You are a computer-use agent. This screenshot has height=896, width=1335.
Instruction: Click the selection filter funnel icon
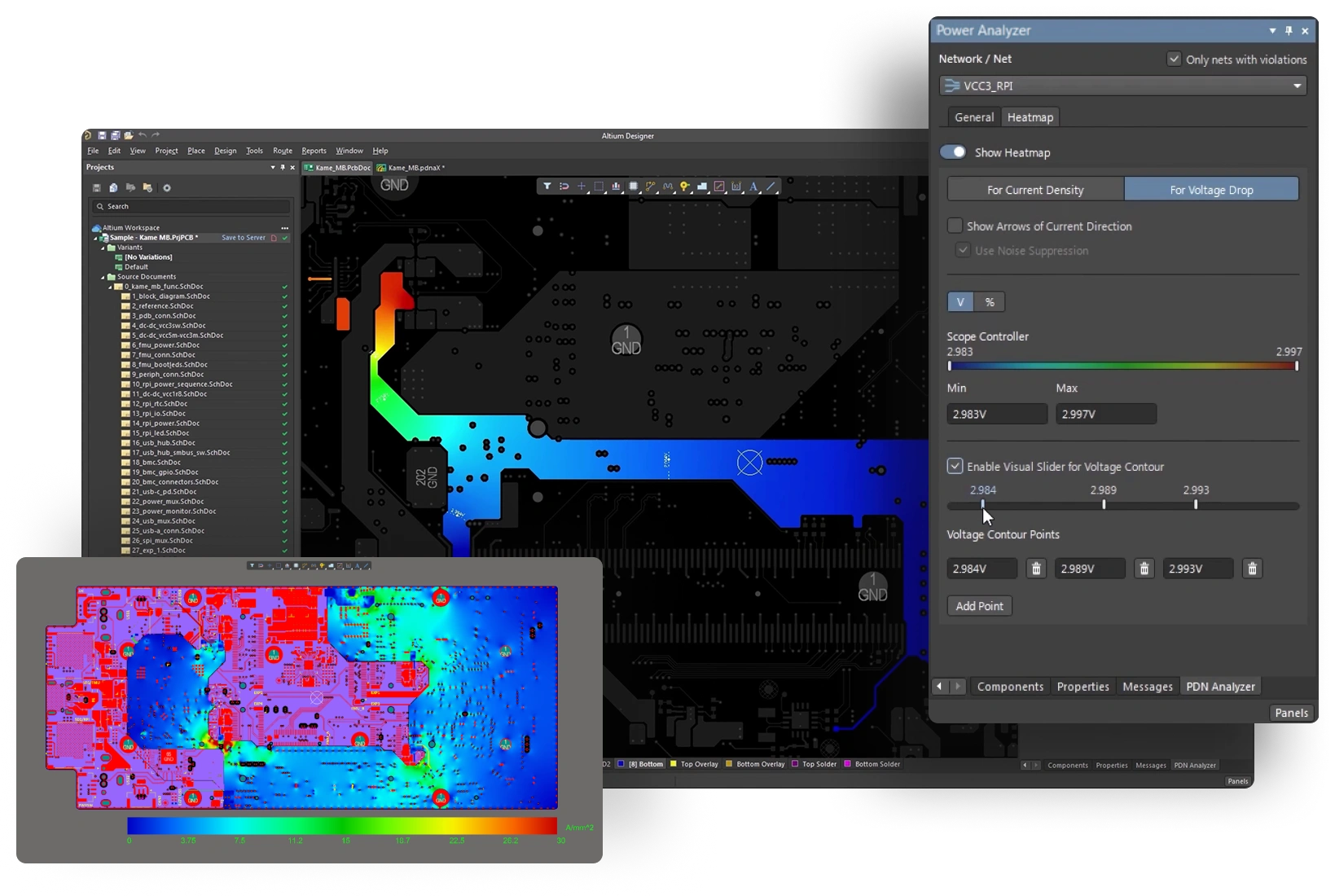547,187
